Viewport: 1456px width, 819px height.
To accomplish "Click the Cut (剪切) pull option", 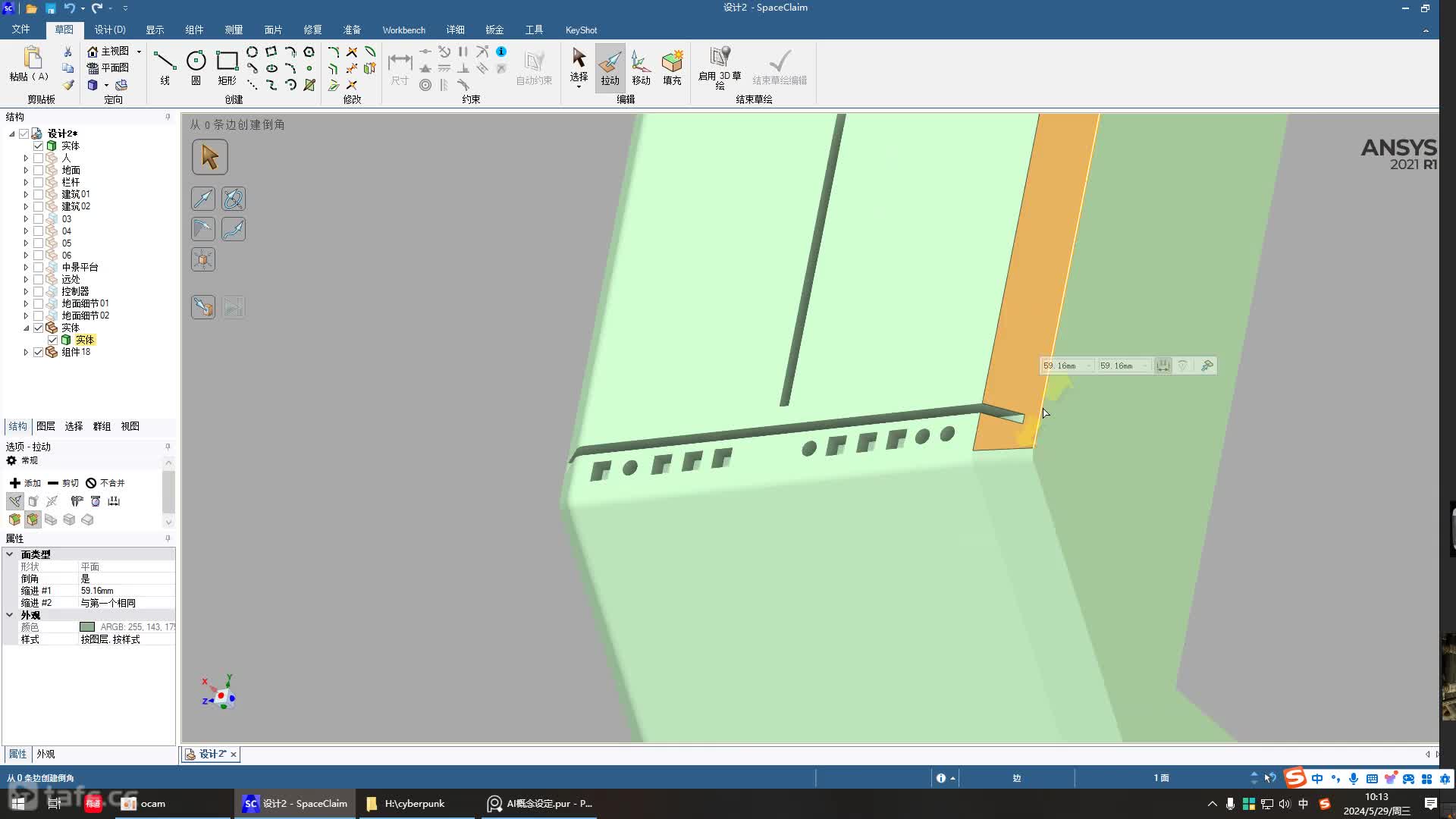I will 63,482.
